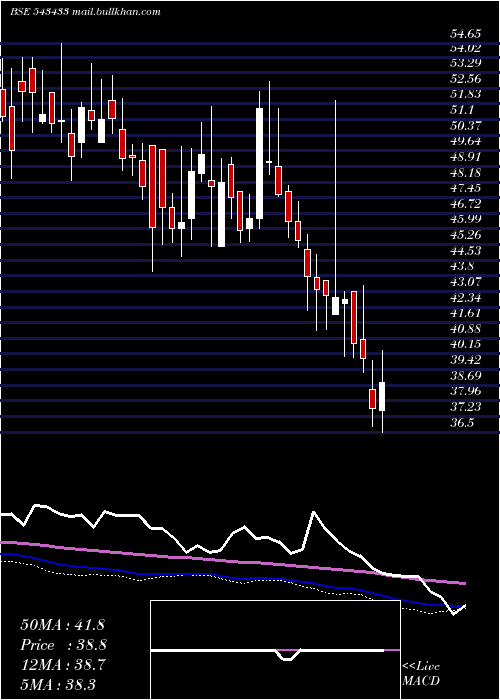Click the 40.15 price label

coord(465,345)
